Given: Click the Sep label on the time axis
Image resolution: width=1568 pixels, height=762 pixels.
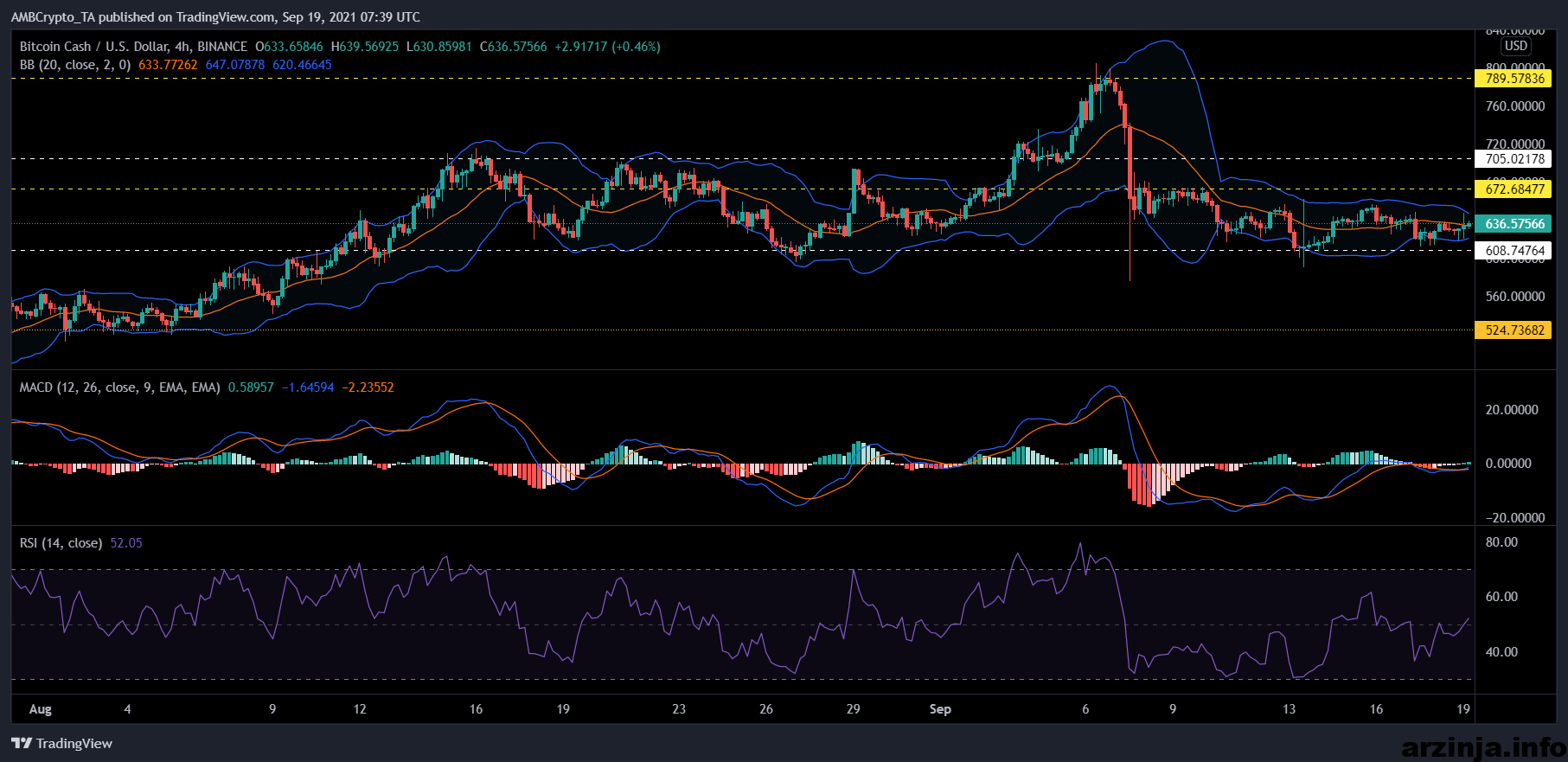Looking at the screenshot, I should click(x=940, y=709).
